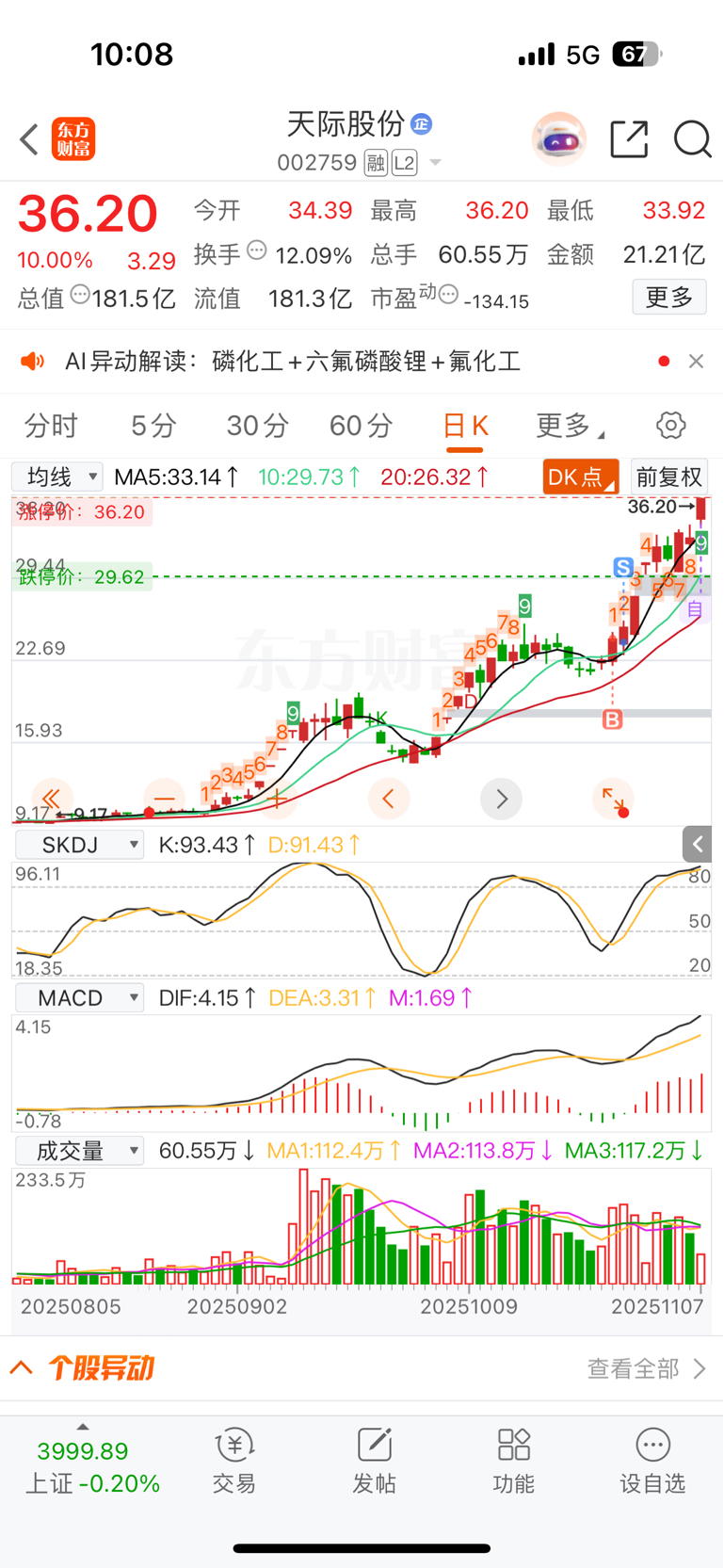Tap the side panel collapse arrow
The width and height of the screenshot is (724, 1568).
[x=697, y=844]
